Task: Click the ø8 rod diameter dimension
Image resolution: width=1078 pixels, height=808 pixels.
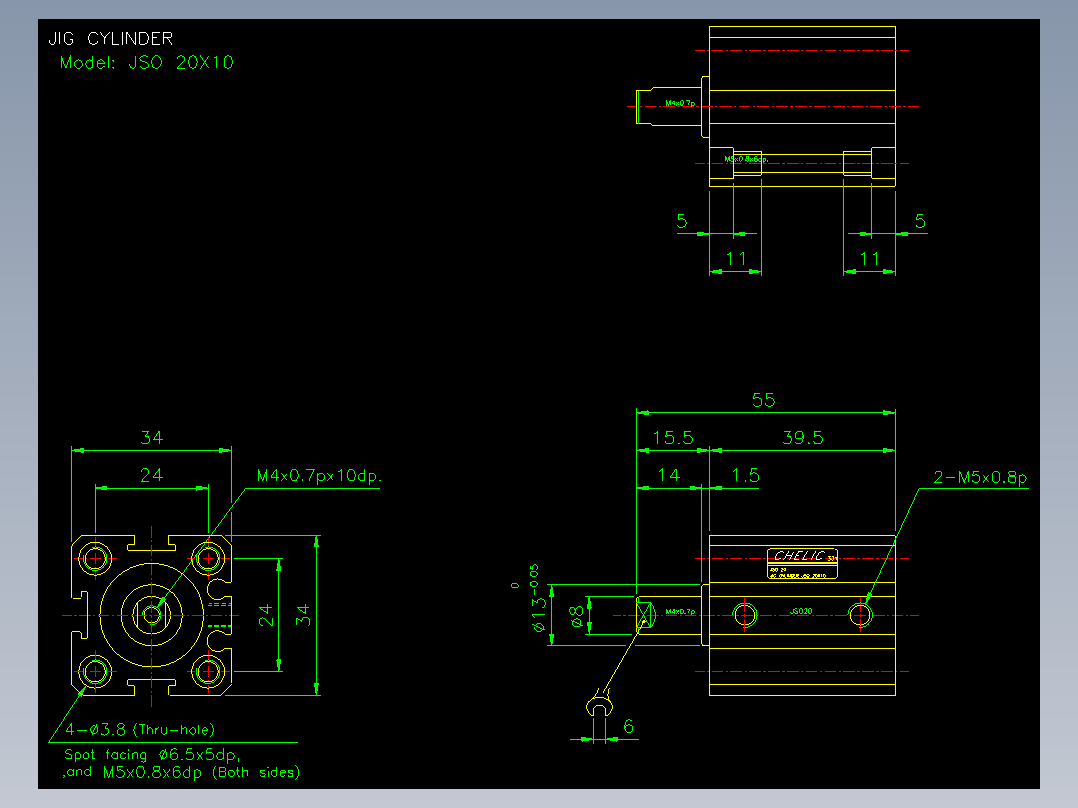Action: (578, 615)
